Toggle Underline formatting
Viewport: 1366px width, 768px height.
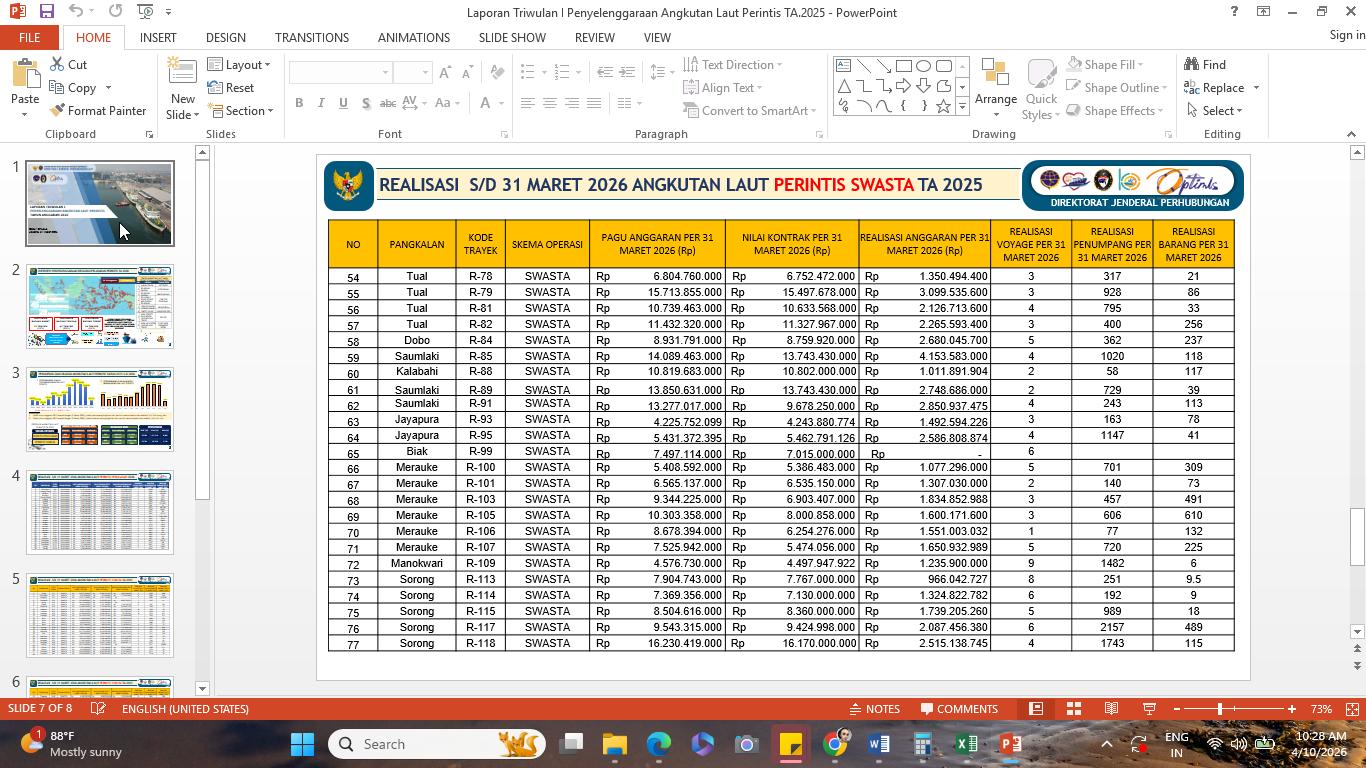click(343, 103)
